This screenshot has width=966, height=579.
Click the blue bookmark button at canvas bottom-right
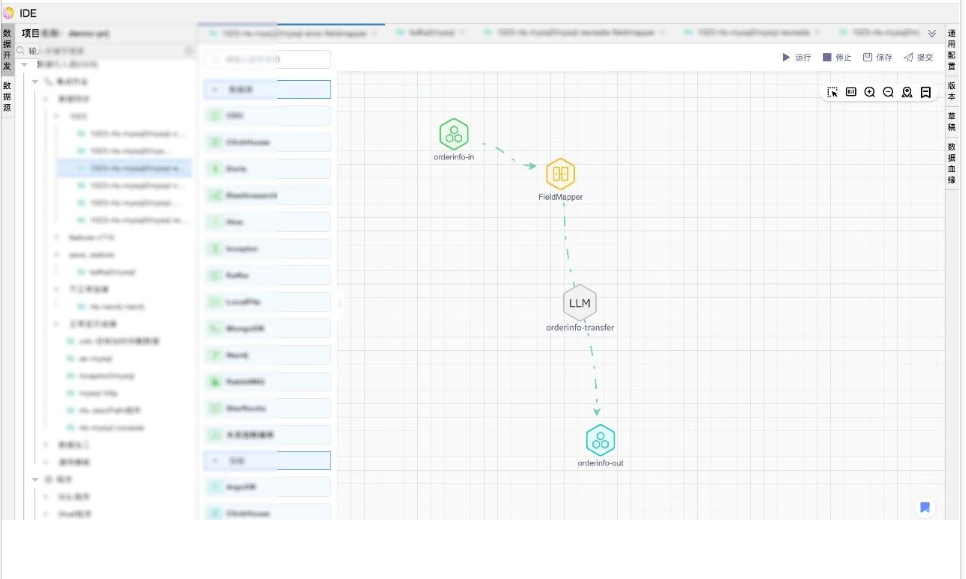tap(925, 507)
